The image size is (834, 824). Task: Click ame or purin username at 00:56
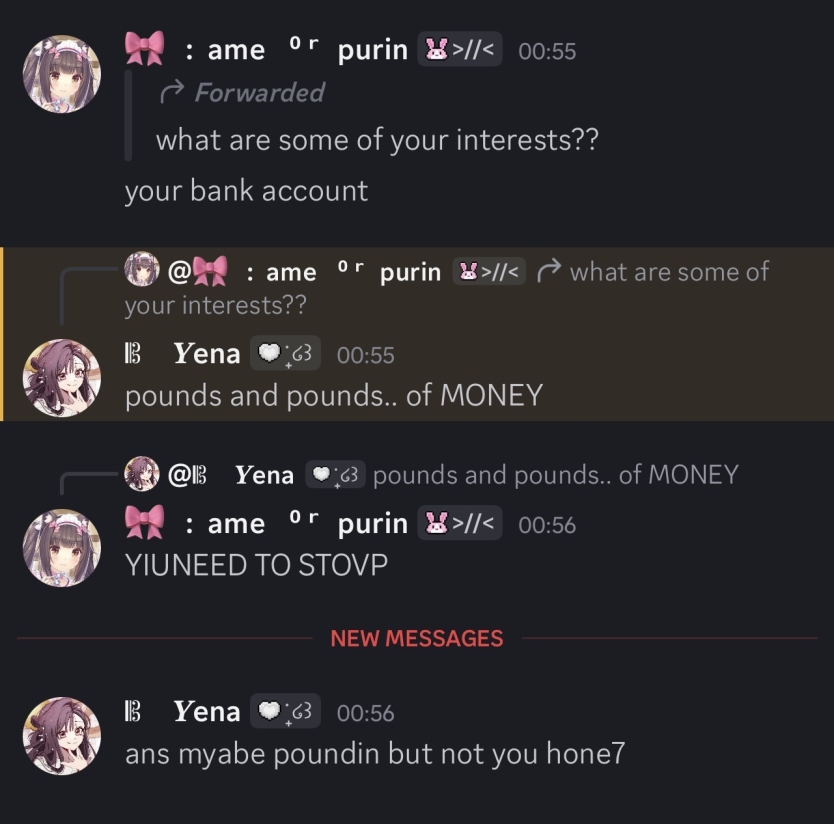tap(266, 523)
